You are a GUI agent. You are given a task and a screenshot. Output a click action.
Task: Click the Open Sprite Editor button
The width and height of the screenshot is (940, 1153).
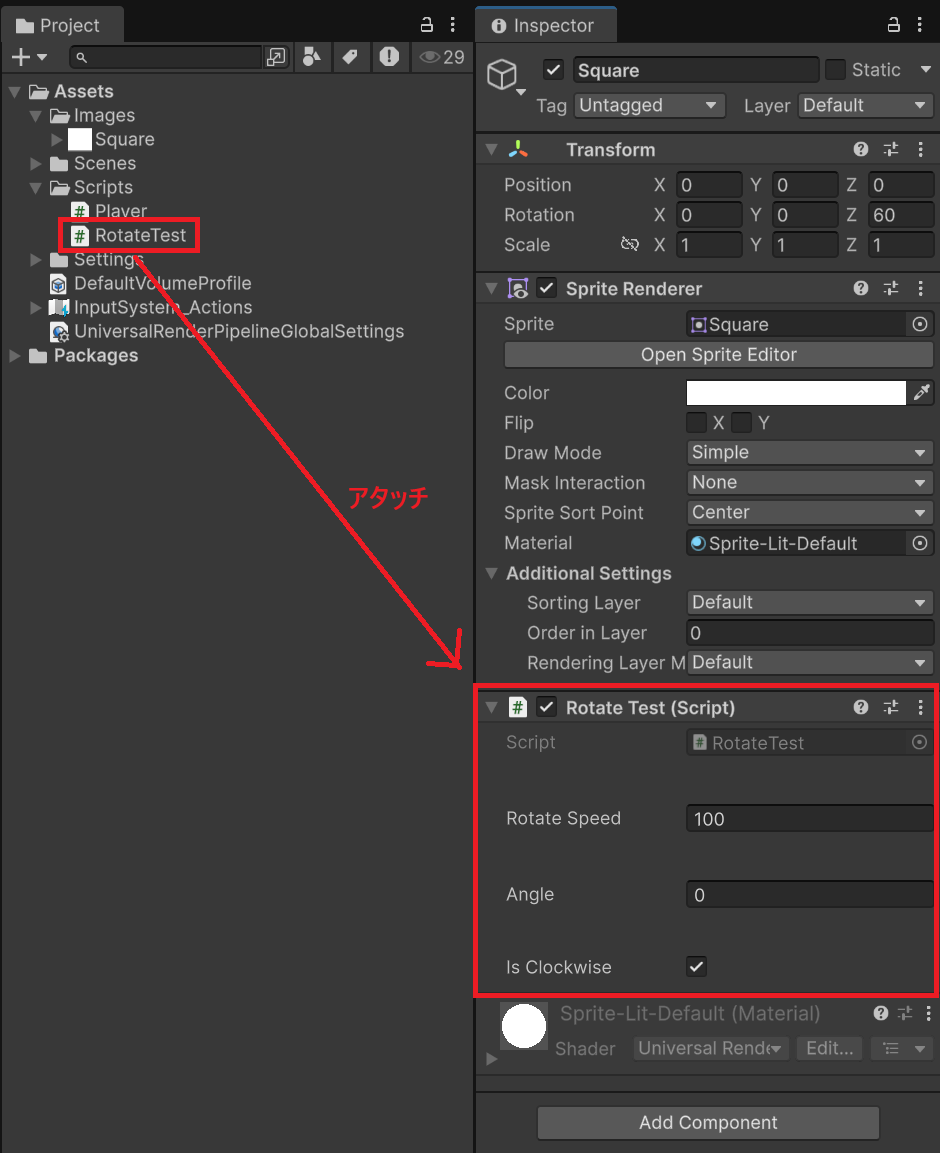coord(718,355)
